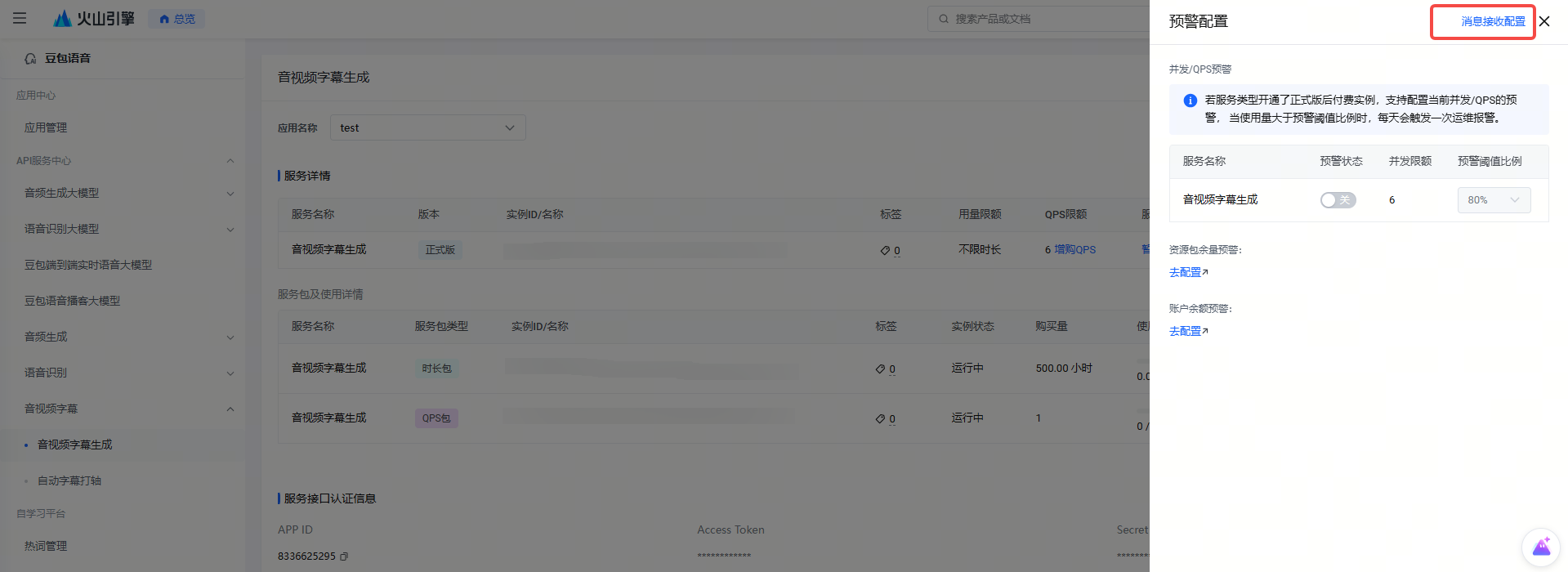
Task: Click the 火山引擎 logo
Action: coord(94,18)
